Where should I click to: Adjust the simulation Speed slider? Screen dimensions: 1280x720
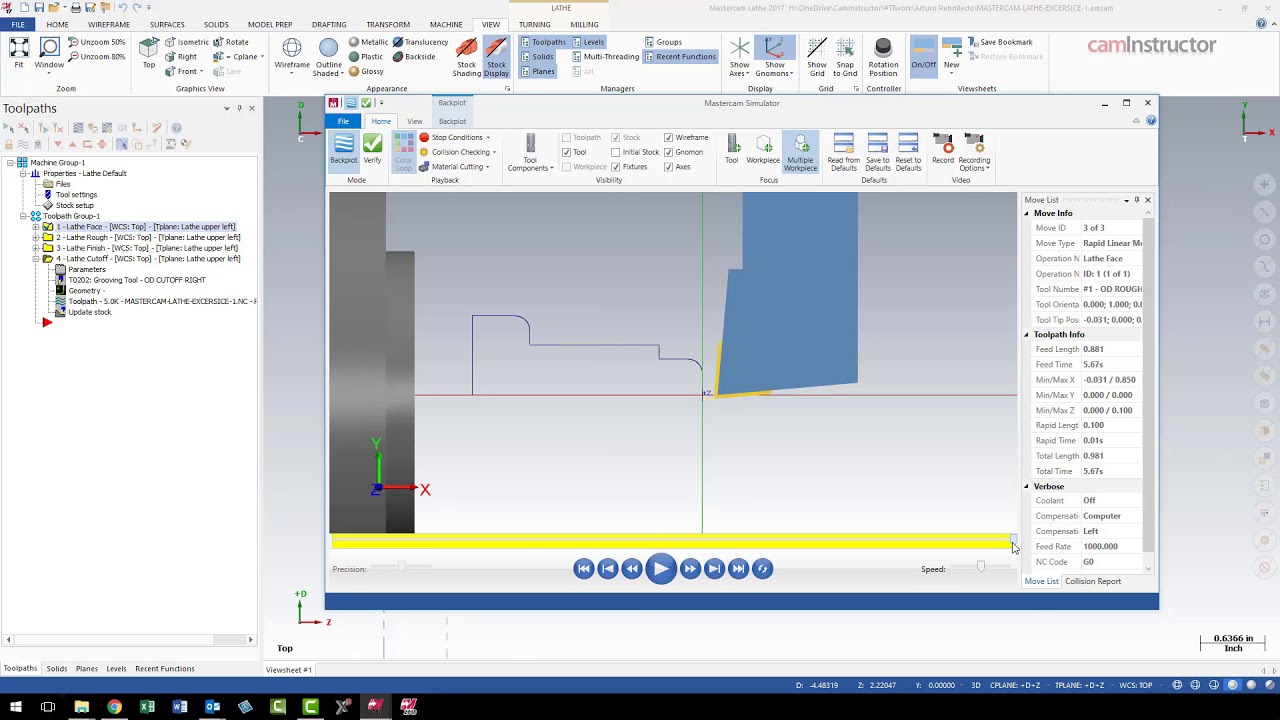980,568
